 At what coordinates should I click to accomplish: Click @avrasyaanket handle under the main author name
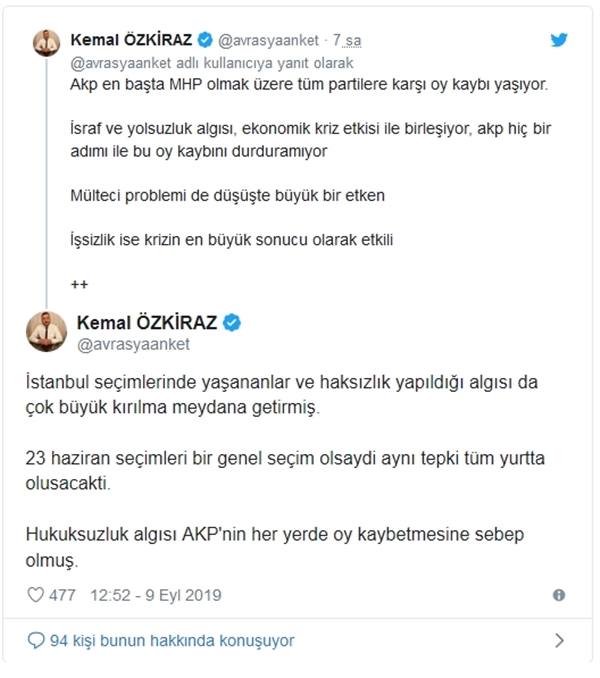pos(134,344)
